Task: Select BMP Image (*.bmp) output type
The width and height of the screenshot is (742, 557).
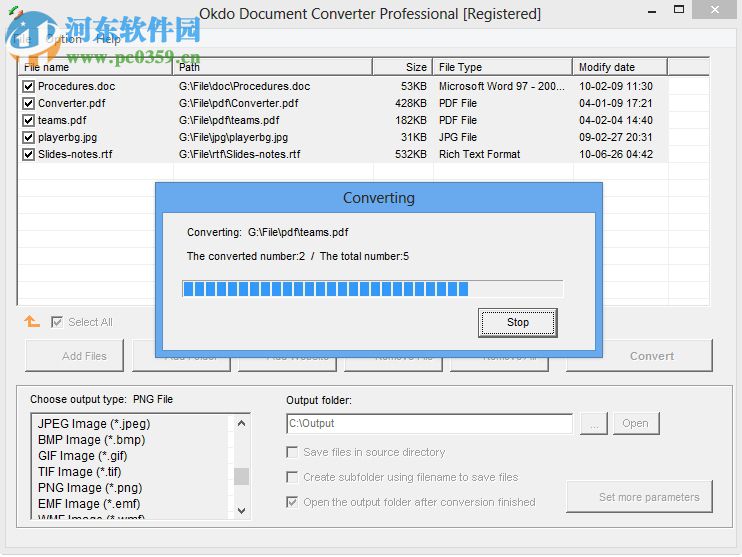Action: (91, 440)
